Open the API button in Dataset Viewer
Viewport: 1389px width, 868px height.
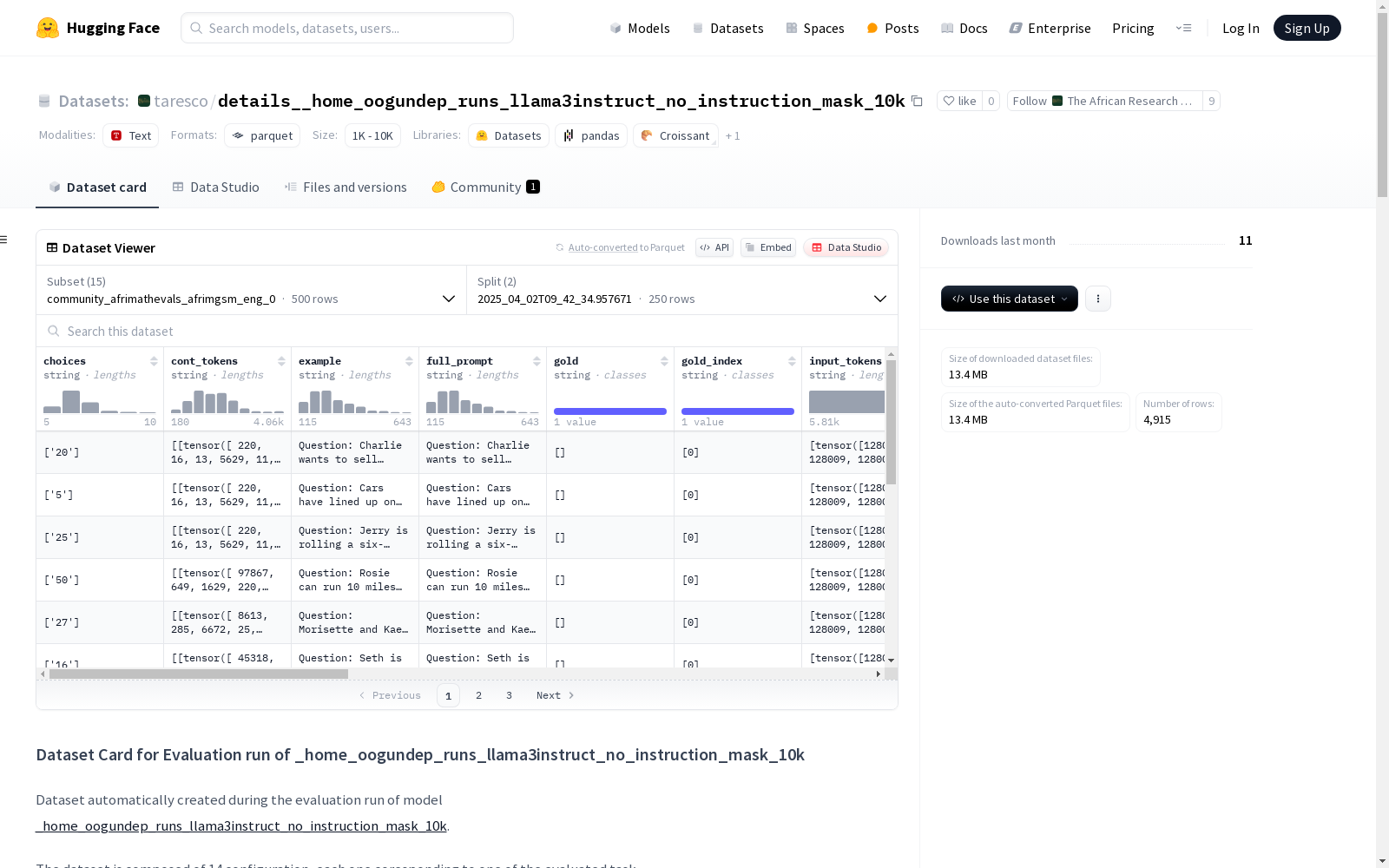tap(714, 247)
